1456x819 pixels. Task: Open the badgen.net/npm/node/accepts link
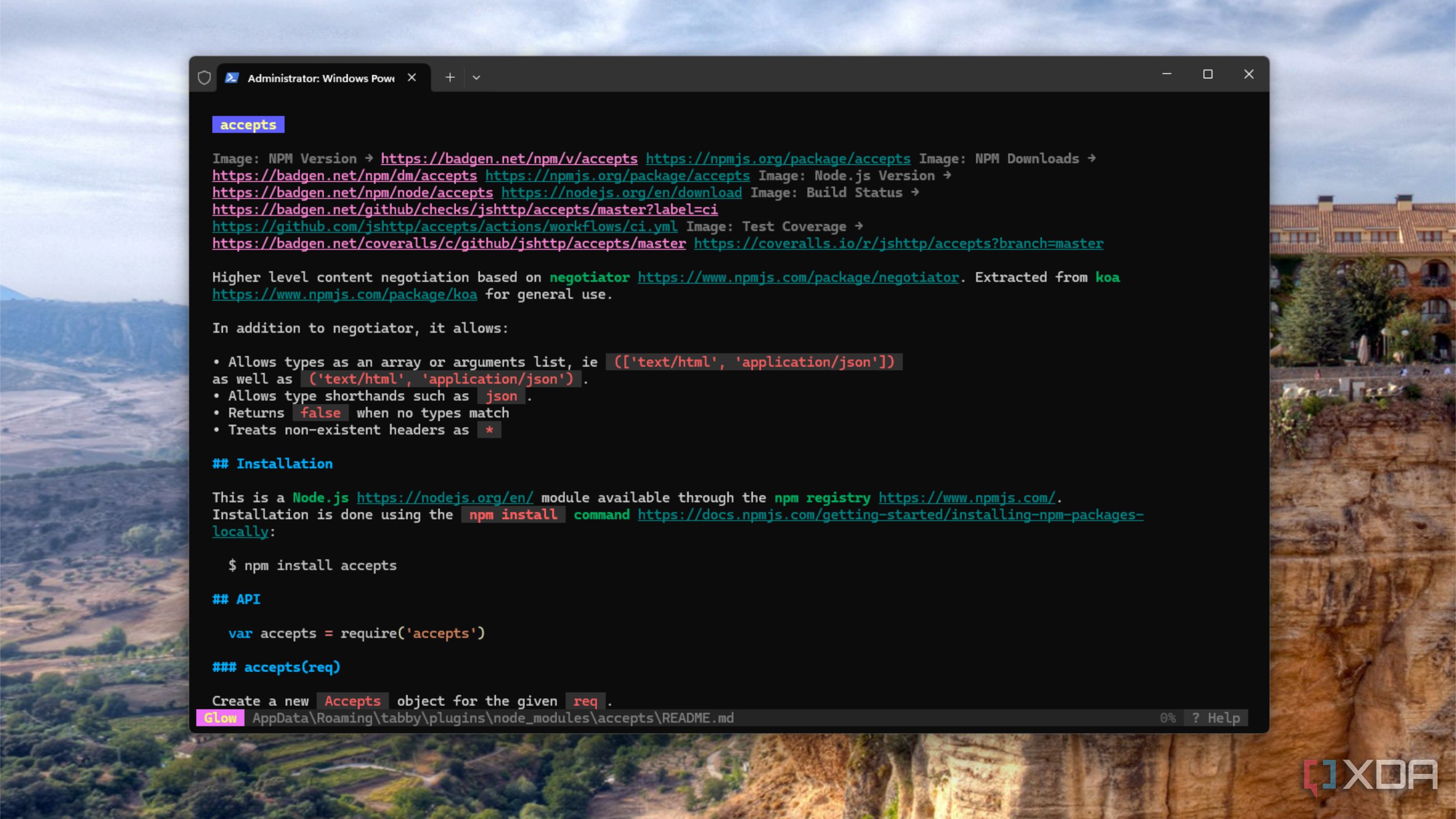point(352,193)
